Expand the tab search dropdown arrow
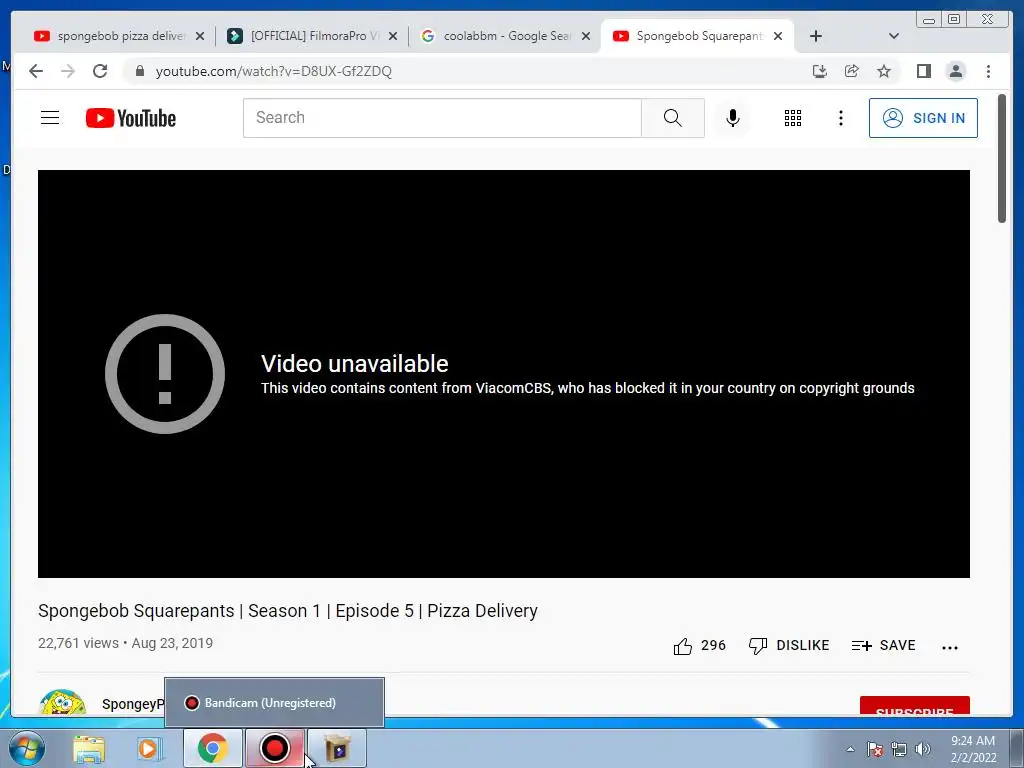 coord(894,36)
